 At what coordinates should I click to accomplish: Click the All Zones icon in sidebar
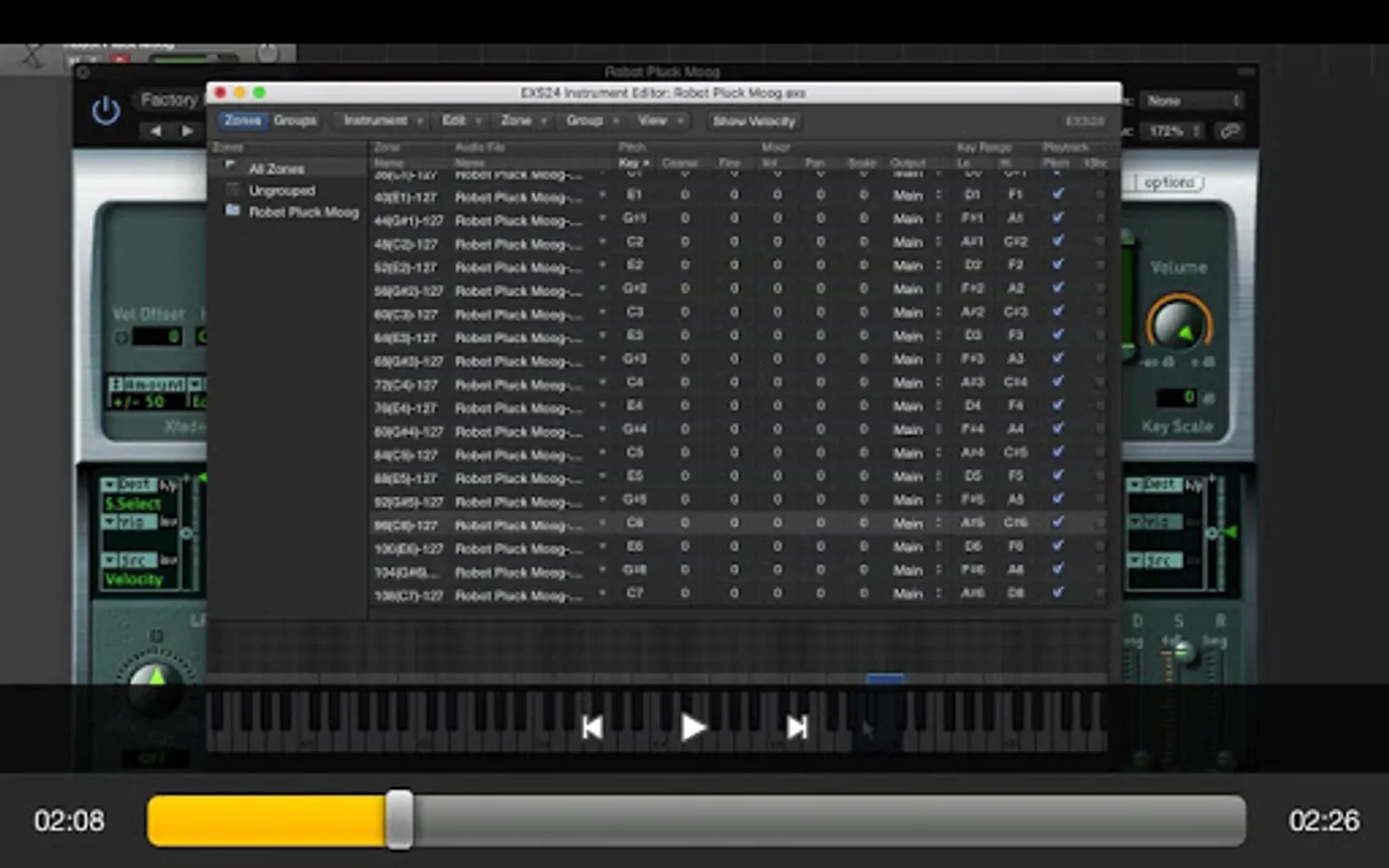tap(231, 167)
